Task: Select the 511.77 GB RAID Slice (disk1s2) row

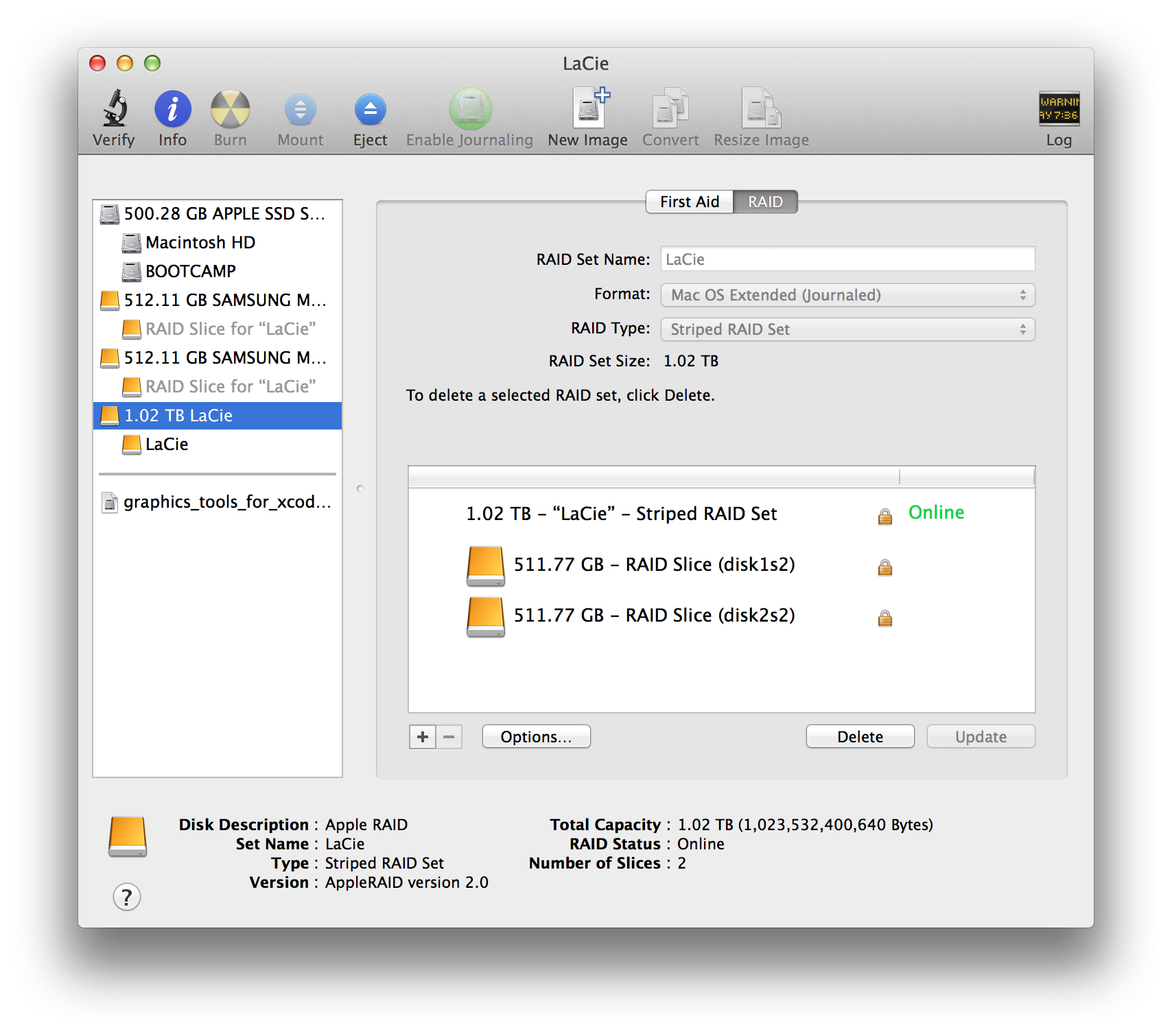Action: coord(722,565)
